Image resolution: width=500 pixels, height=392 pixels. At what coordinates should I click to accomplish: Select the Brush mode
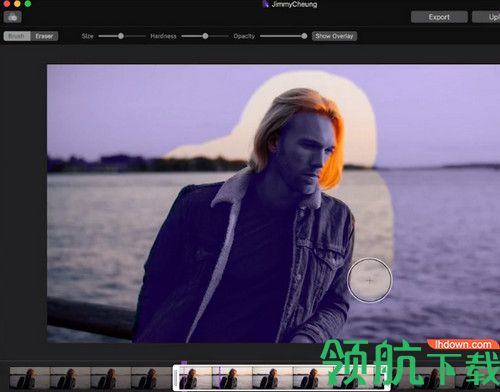pos(17,36)
